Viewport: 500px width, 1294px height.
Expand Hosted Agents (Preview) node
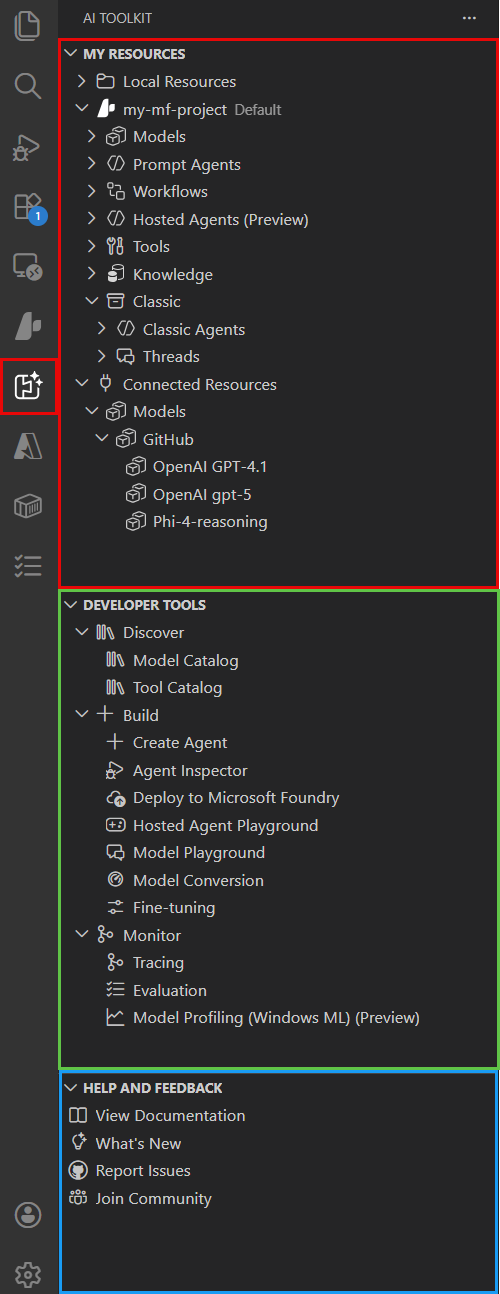(92, 219)
